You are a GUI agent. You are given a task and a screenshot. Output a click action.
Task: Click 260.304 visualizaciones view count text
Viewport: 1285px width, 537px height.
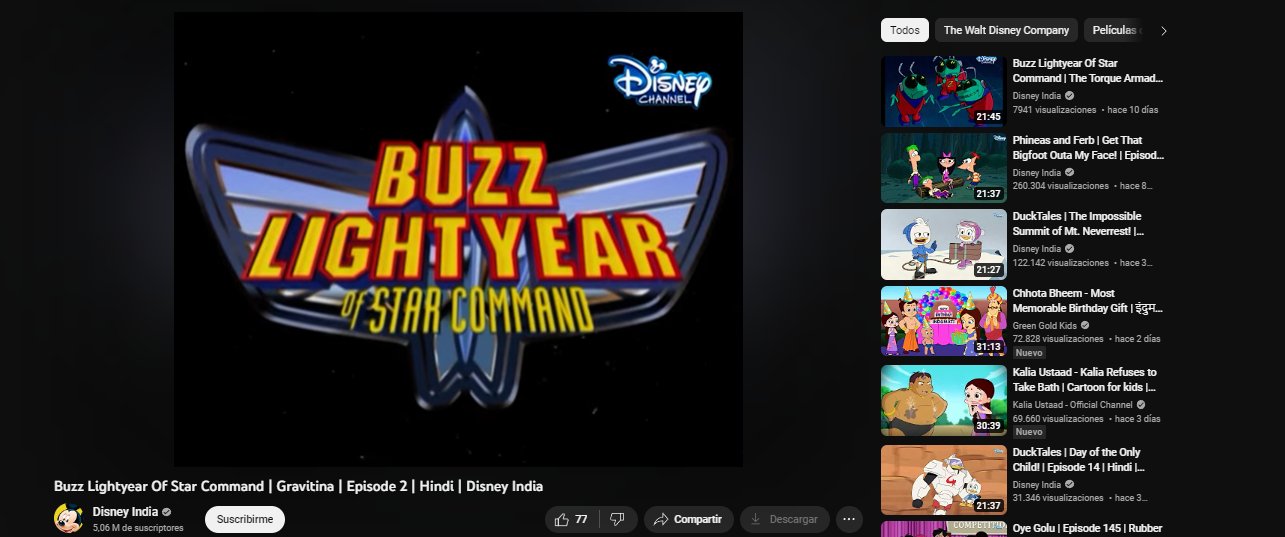pyautogui.click(x=1060, y=186)
